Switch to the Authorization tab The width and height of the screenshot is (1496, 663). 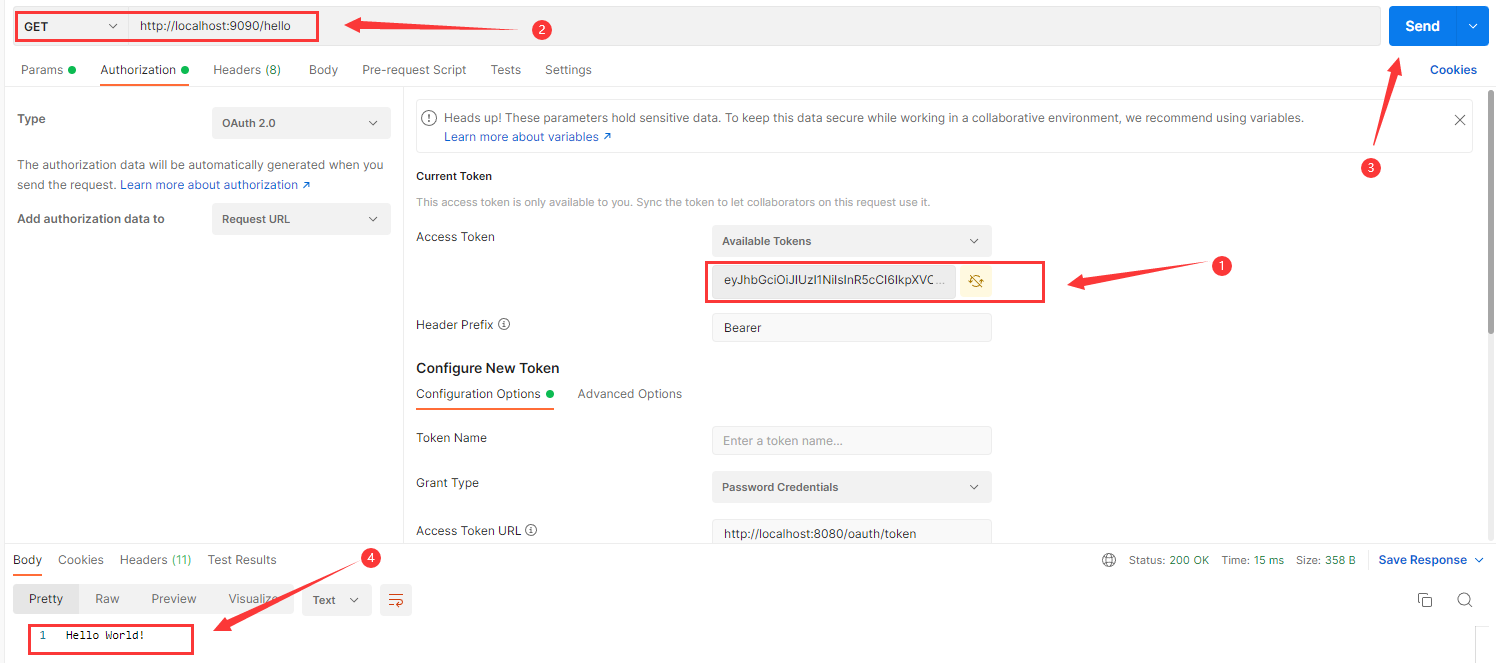[x=144, y=70]
